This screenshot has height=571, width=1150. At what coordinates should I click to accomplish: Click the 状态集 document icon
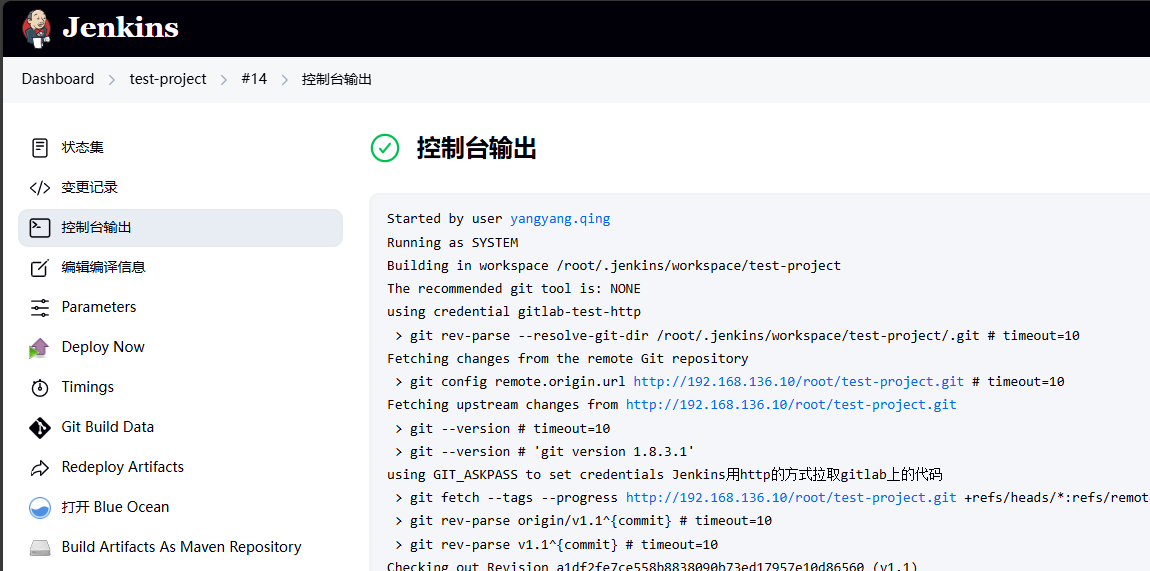point(40,147)
